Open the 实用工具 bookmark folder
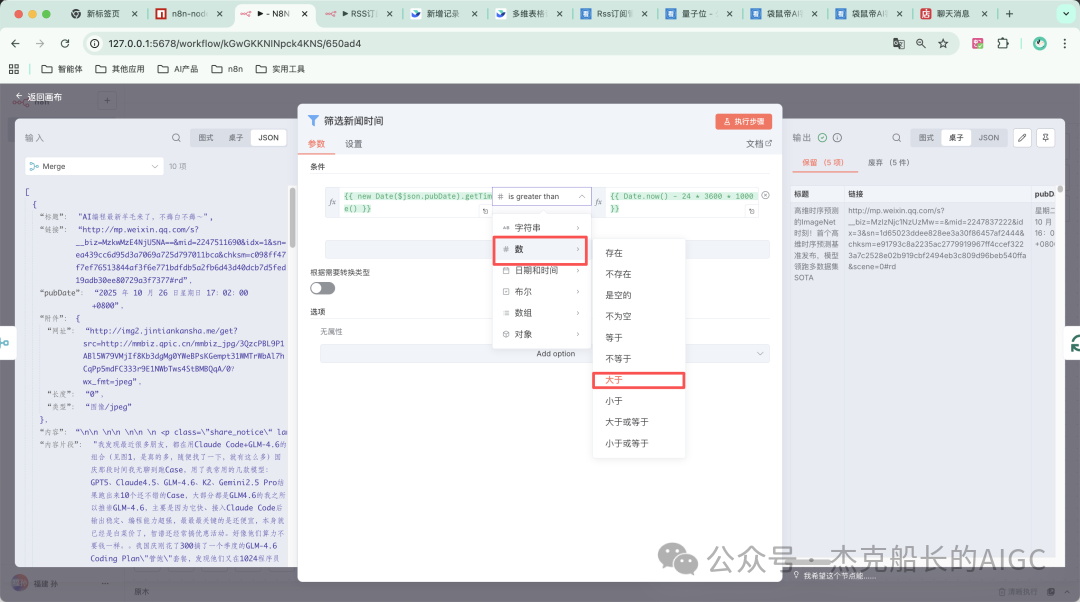 coord(280,69)
